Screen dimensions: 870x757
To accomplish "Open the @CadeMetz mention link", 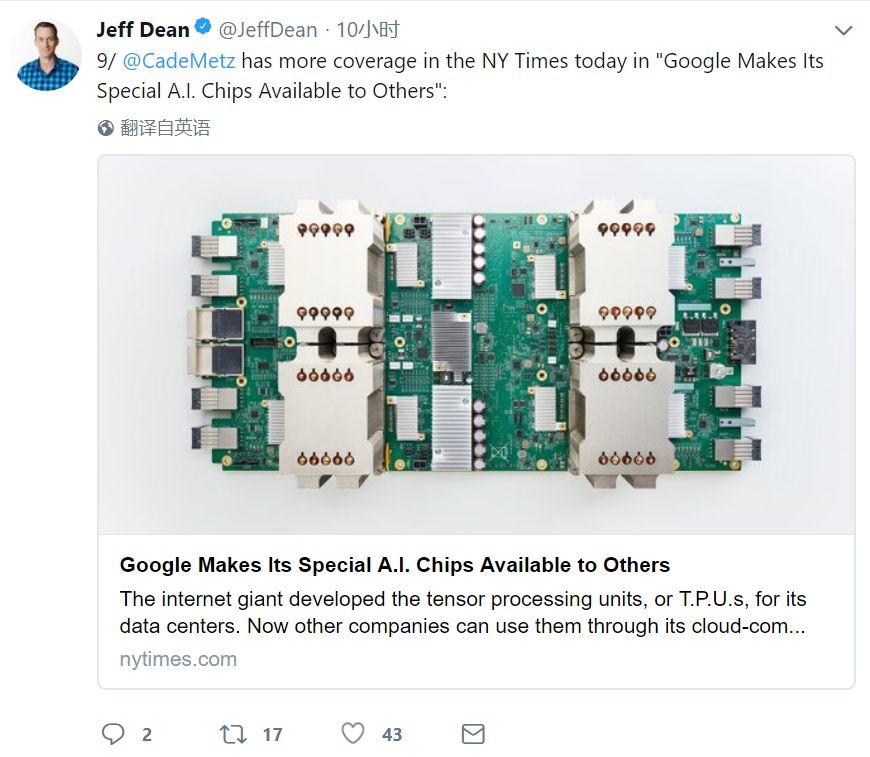I will coord(179,61).
